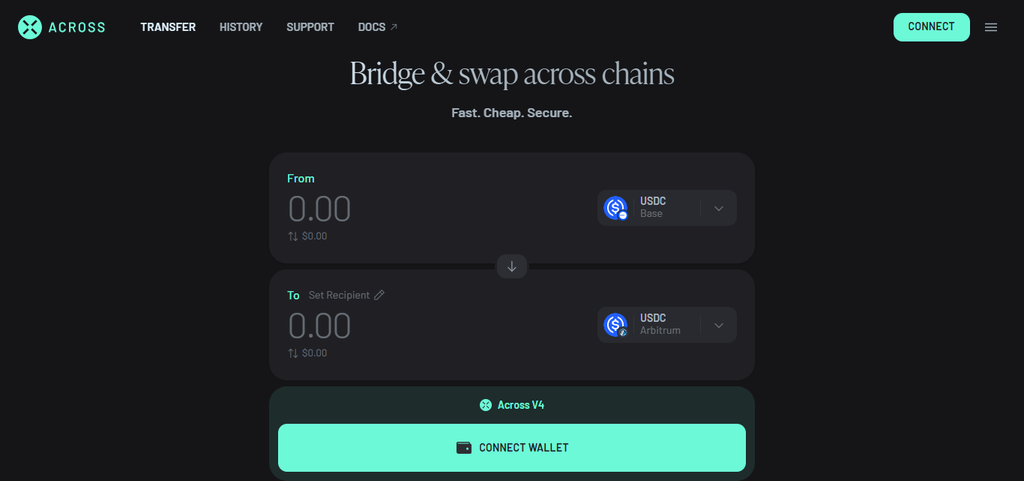Expand the To token chevron dropdown

click(x=718, y=326)
